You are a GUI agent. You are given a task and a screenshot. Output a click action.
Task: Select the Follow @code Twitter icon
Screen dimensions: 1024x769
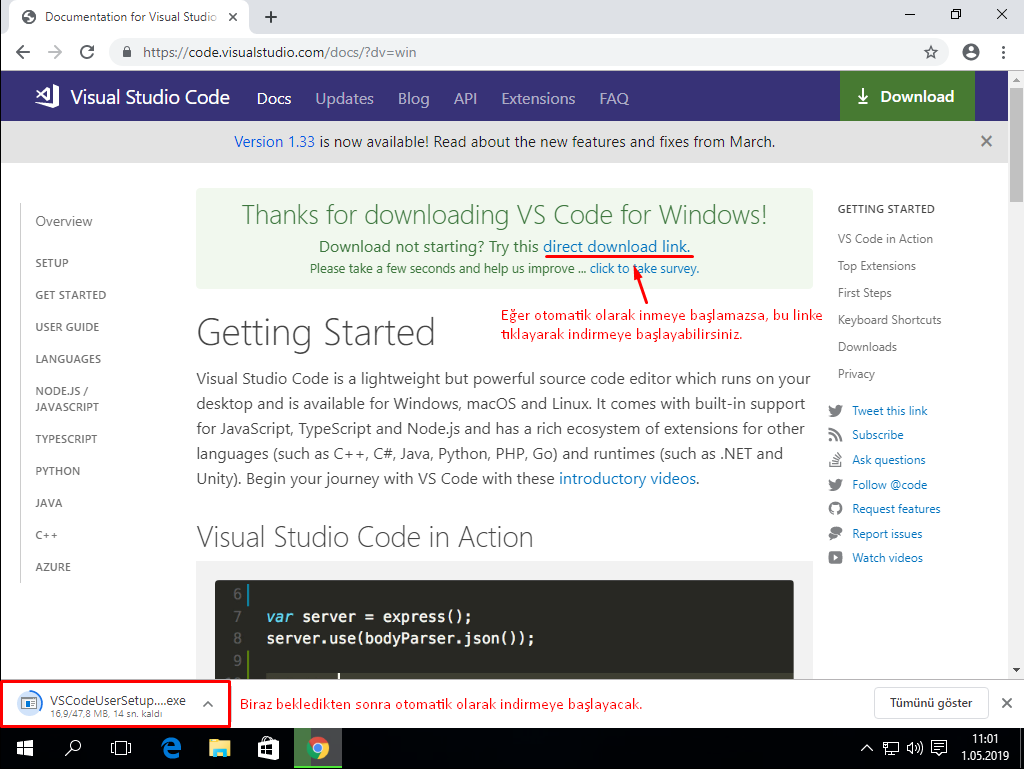(835, 484)
